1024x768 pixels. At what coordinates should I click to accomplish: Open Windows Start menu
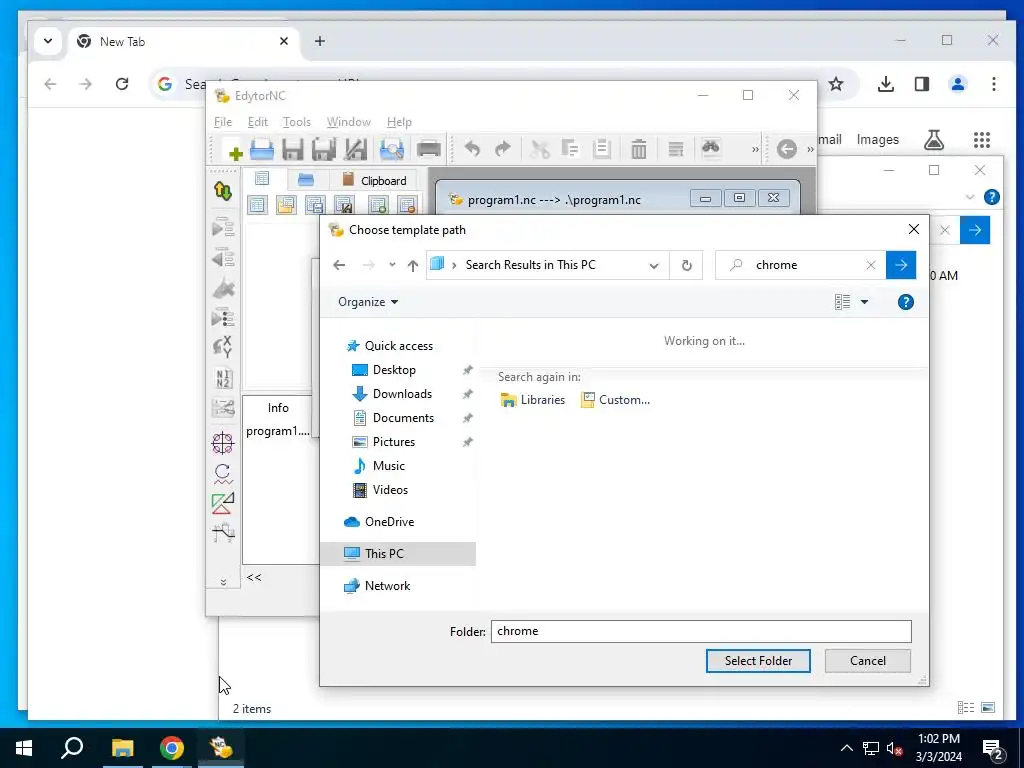(24, 748)
